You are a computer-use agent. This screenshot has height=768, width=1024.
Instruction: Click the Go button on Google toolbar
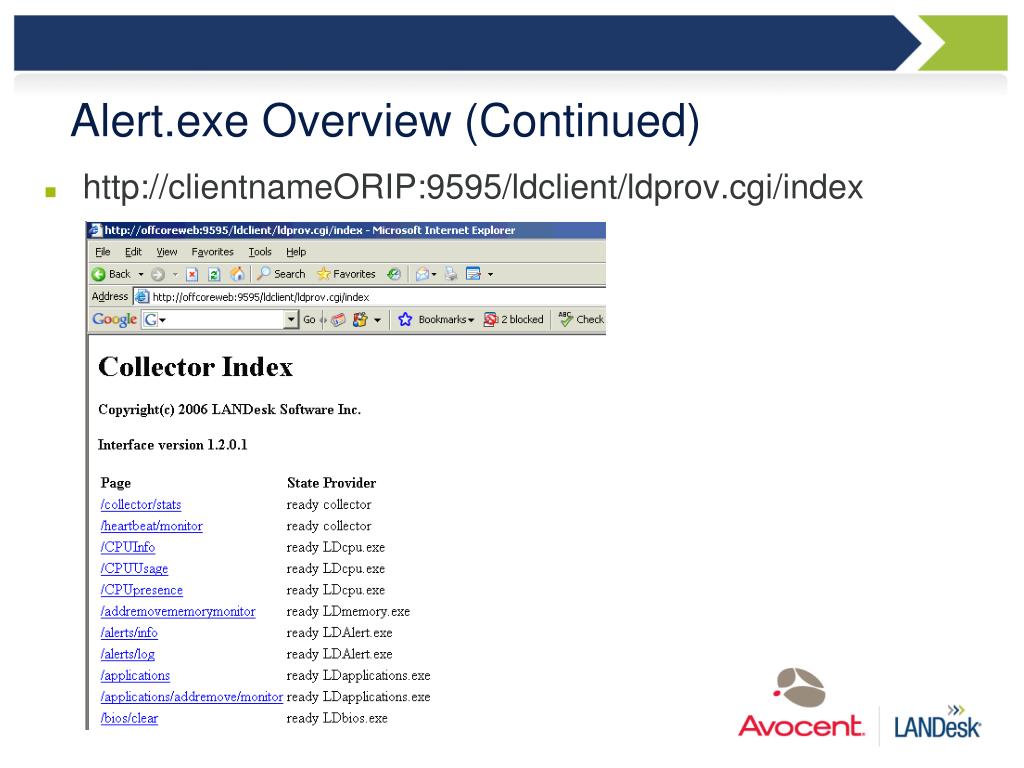310,319
